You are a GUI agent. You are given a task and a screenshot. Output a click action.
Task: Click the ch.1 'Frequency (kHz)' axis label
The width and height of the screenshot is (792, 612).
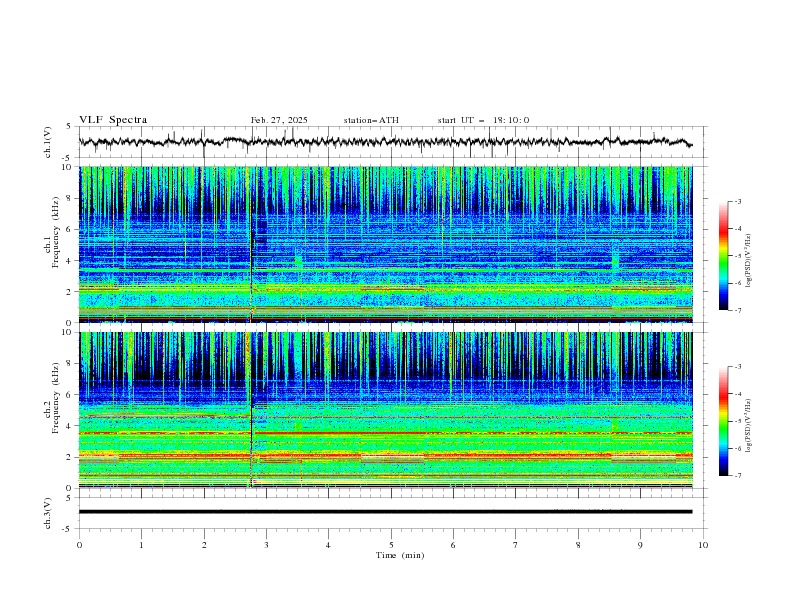tap(56, 232)
